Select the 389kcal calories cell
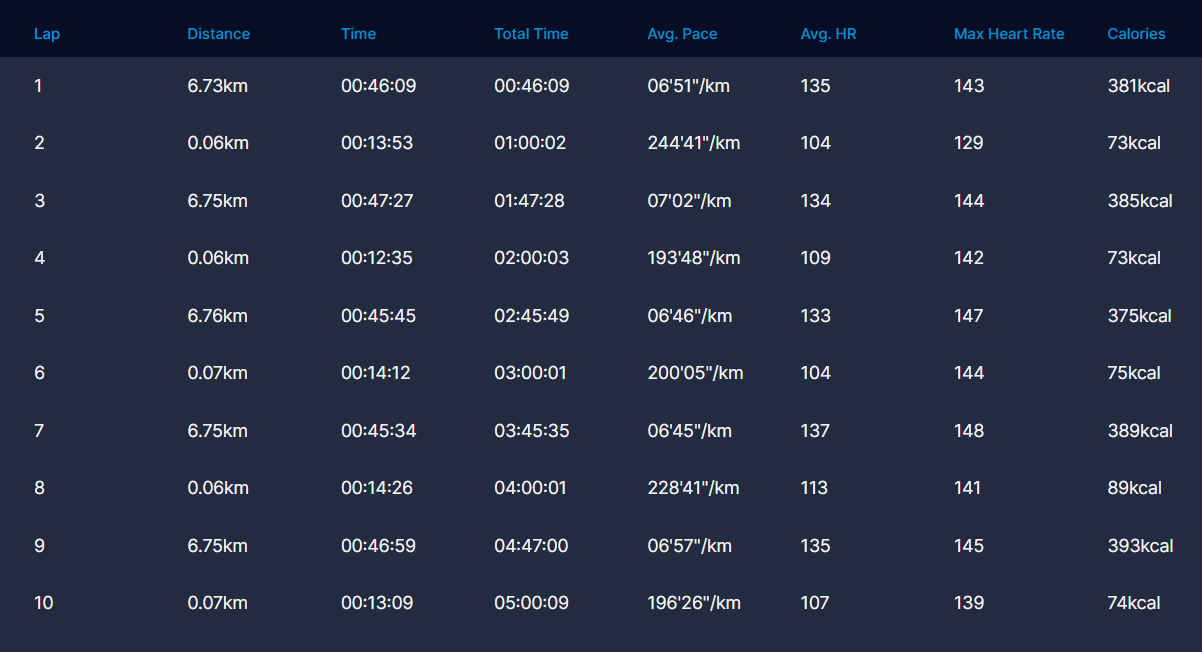1202x652 pixels. click(1139, 431)
